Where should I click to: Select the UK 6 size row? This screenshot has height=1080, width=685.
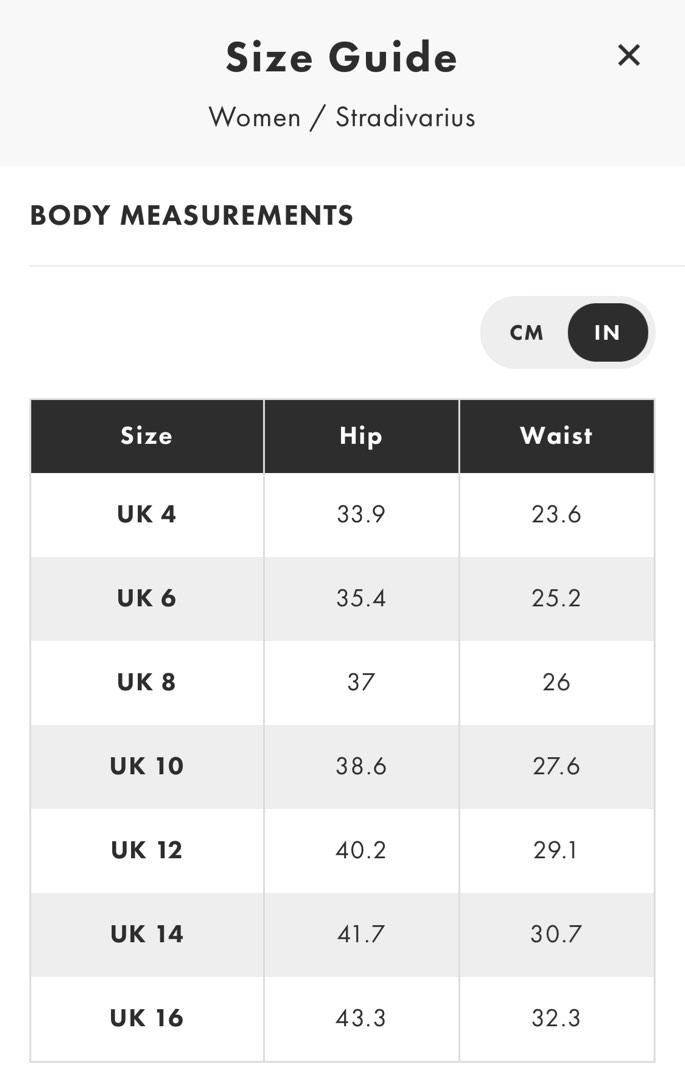[x=147, y=598]
